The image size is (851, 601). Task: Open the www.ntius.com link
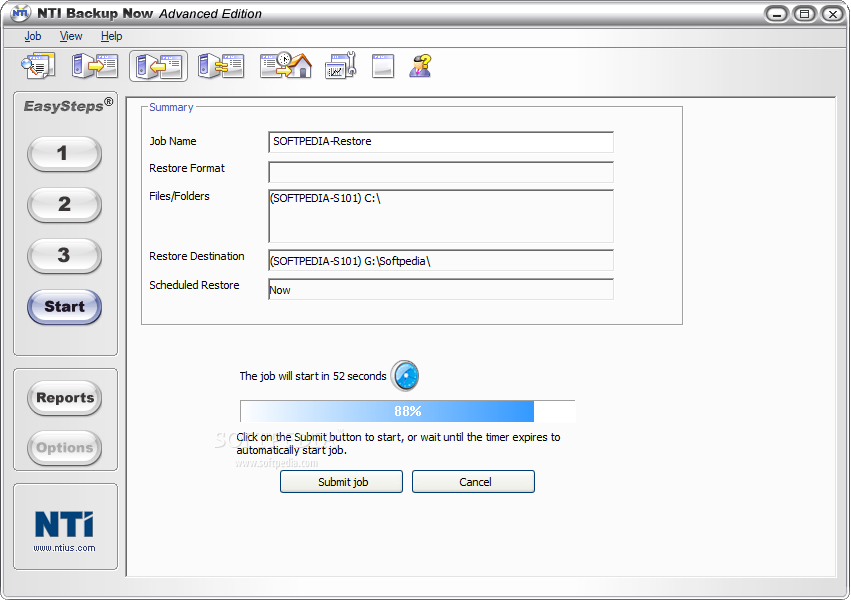pos(65,548)
